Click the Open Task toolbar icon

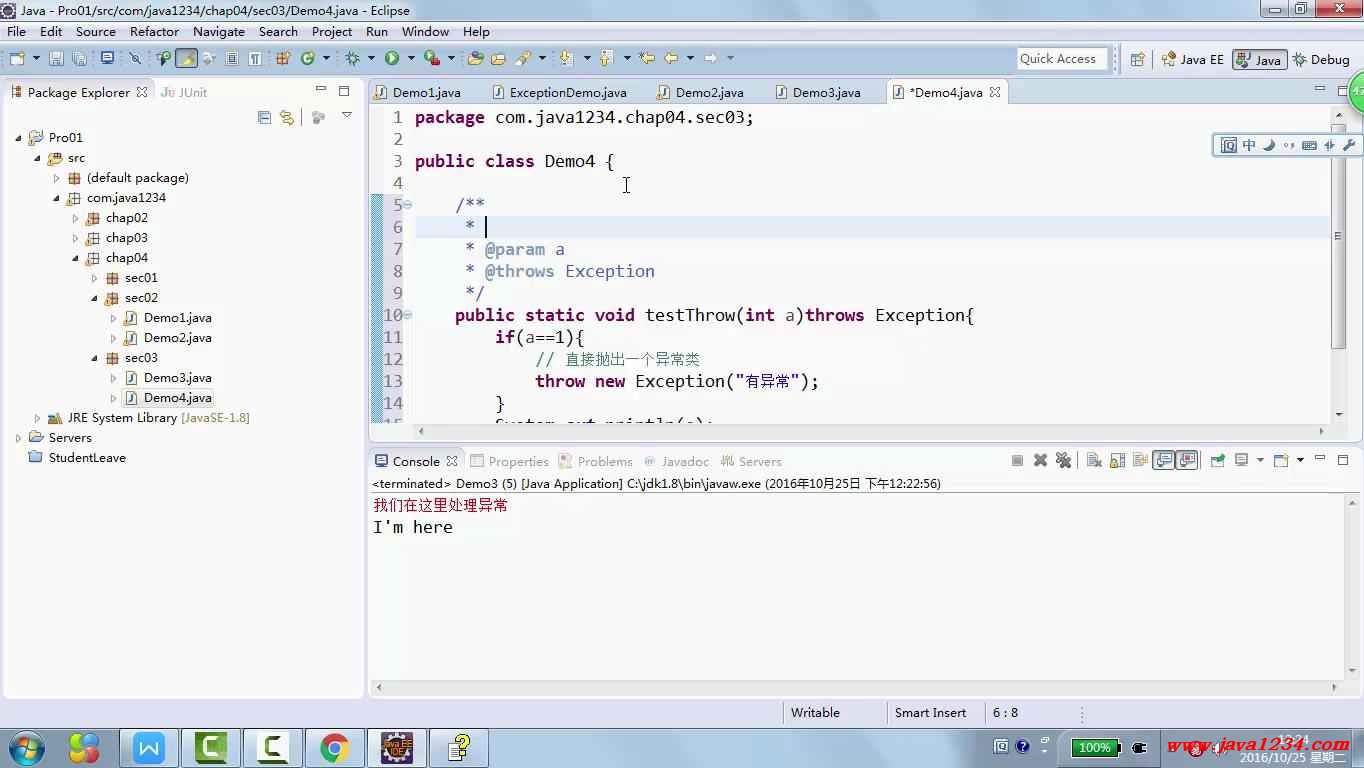[x=497, y=58]
